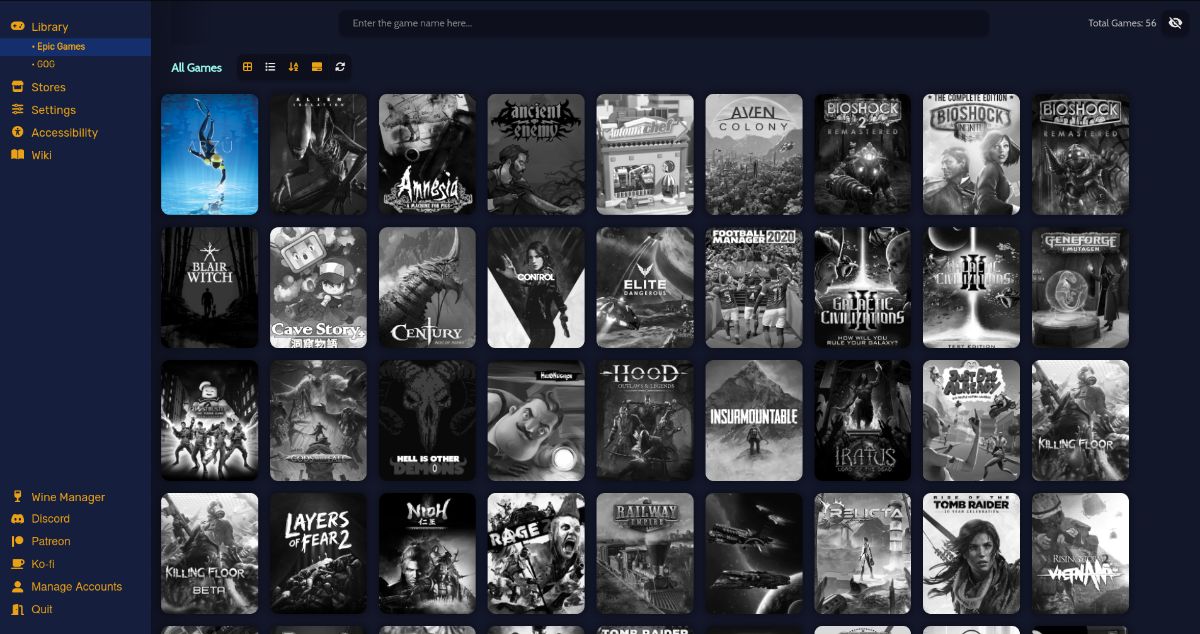Open the Rage game card

click(x=536, y=553)
